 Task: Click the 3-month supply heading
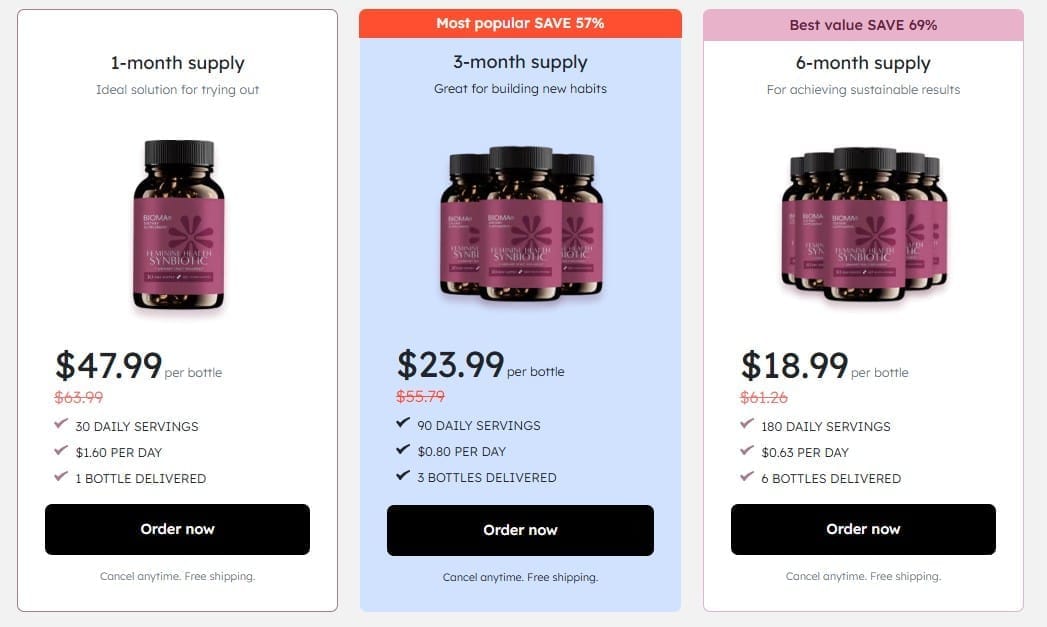tap(520, 62)
